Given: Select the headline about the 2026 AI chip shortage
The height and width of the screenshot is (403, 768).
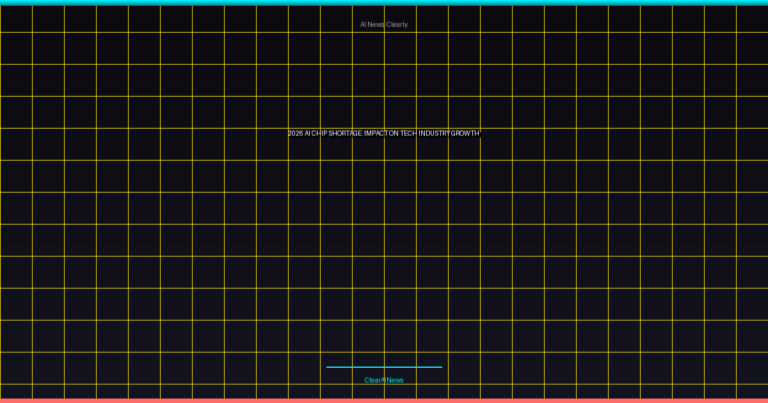Looking at the screenshot, I should (x=384, y=133).
